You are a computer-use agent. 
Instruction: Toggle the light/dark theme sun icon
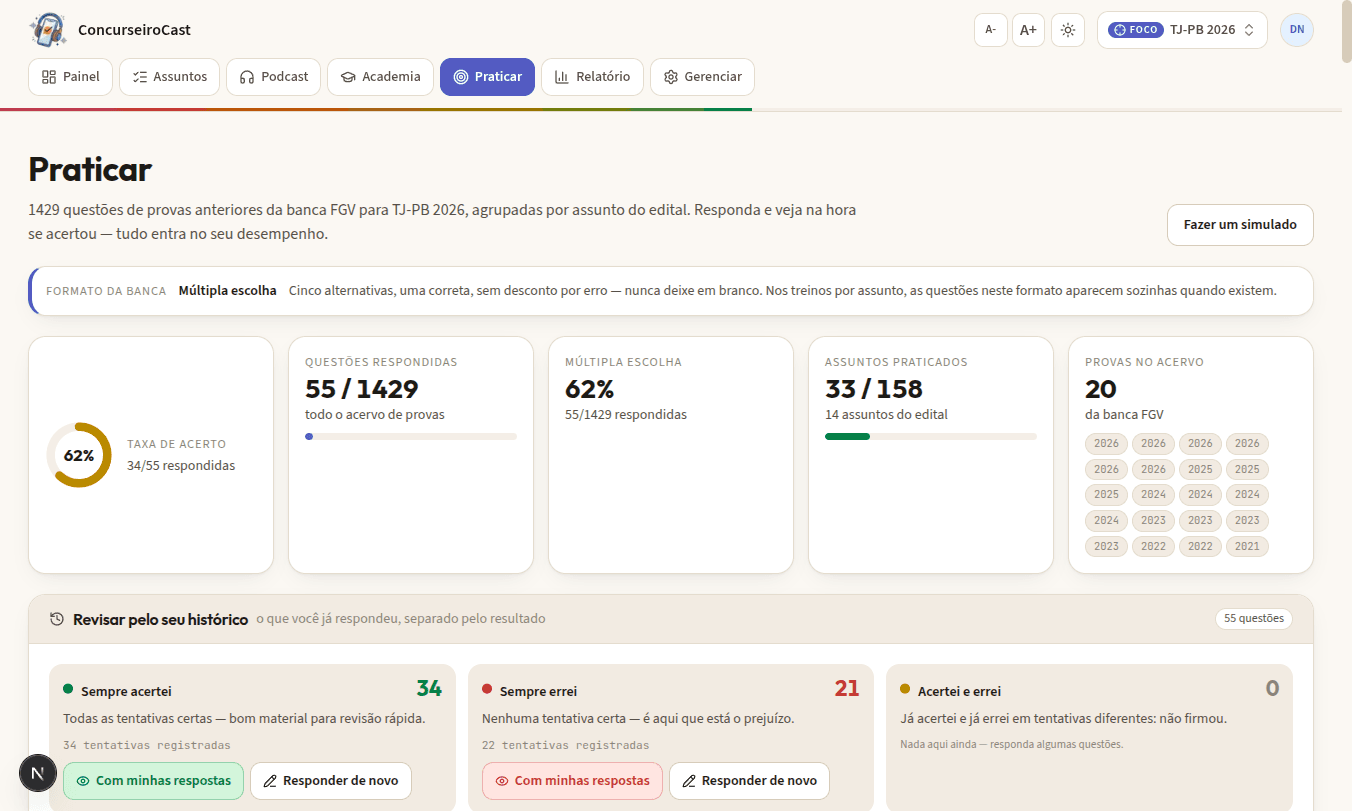point(1068,30)
